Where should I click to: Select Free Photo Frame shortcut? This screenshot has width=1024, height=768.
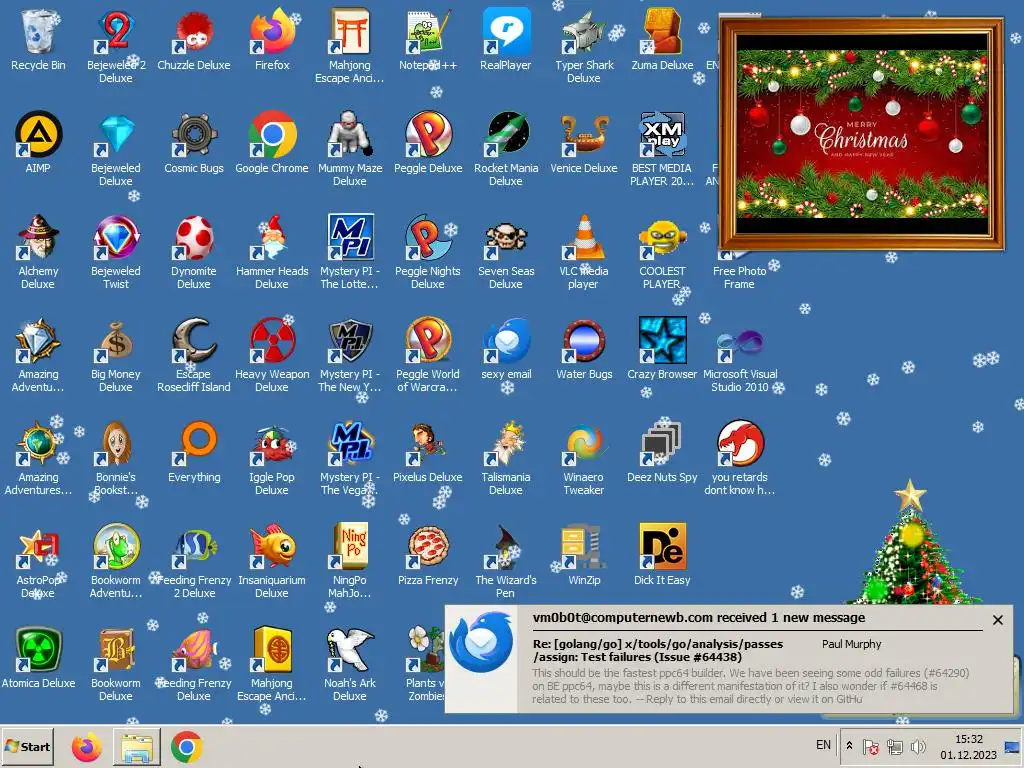739,270
